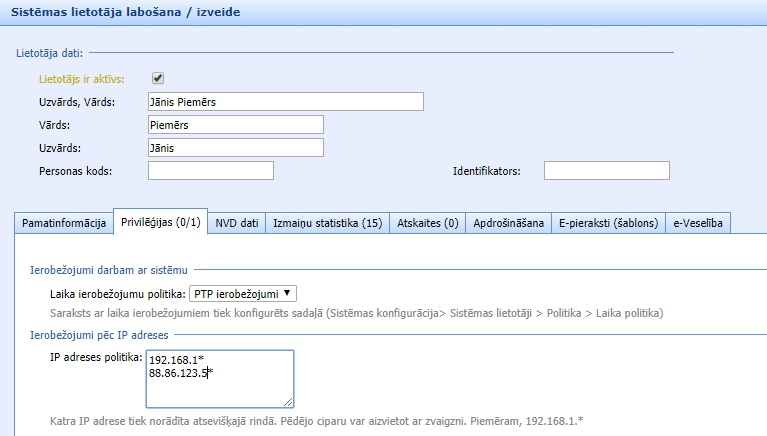The image size is (767, 436).
Task: Select the empty 'Personas kods' field
Action: (210, 171)
